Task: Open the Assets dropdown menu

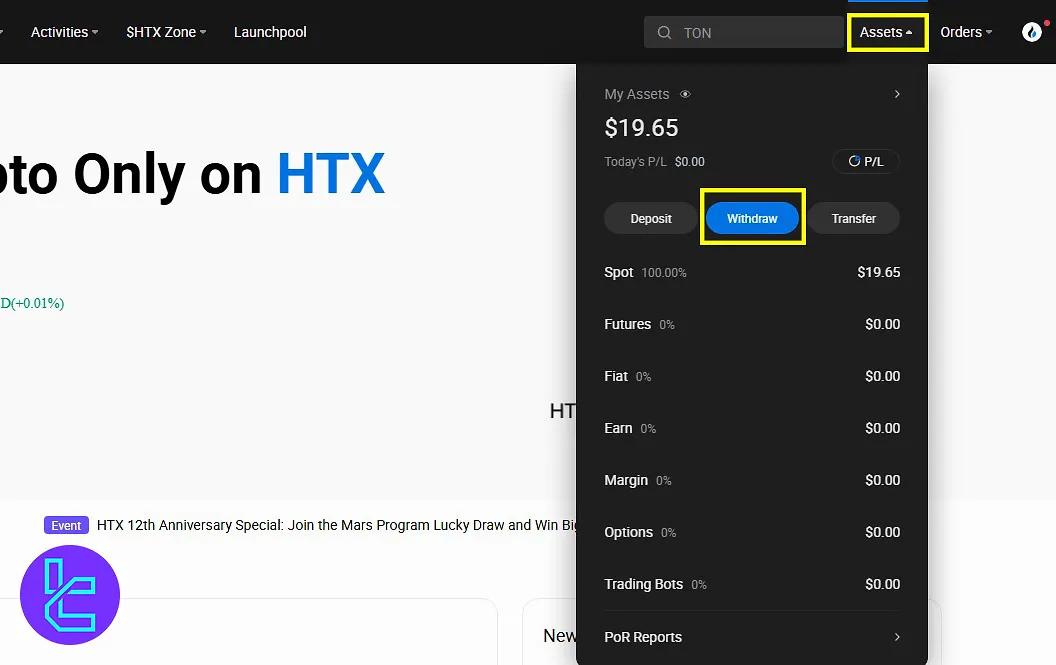Action: tap(886, 32)
